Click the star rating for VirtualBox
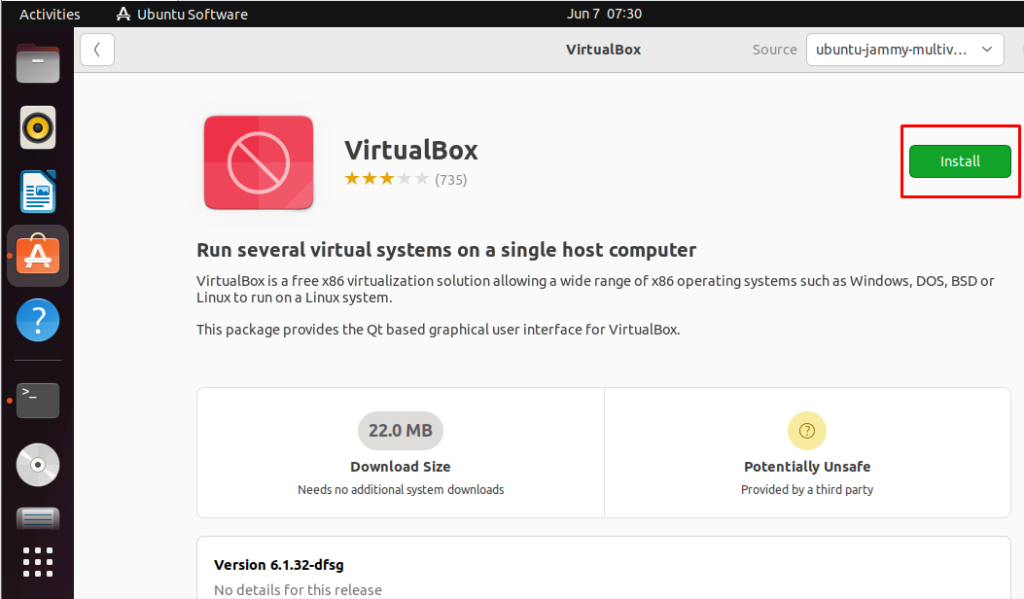This screenshot has height=599, width=1024. coord(387,179)
